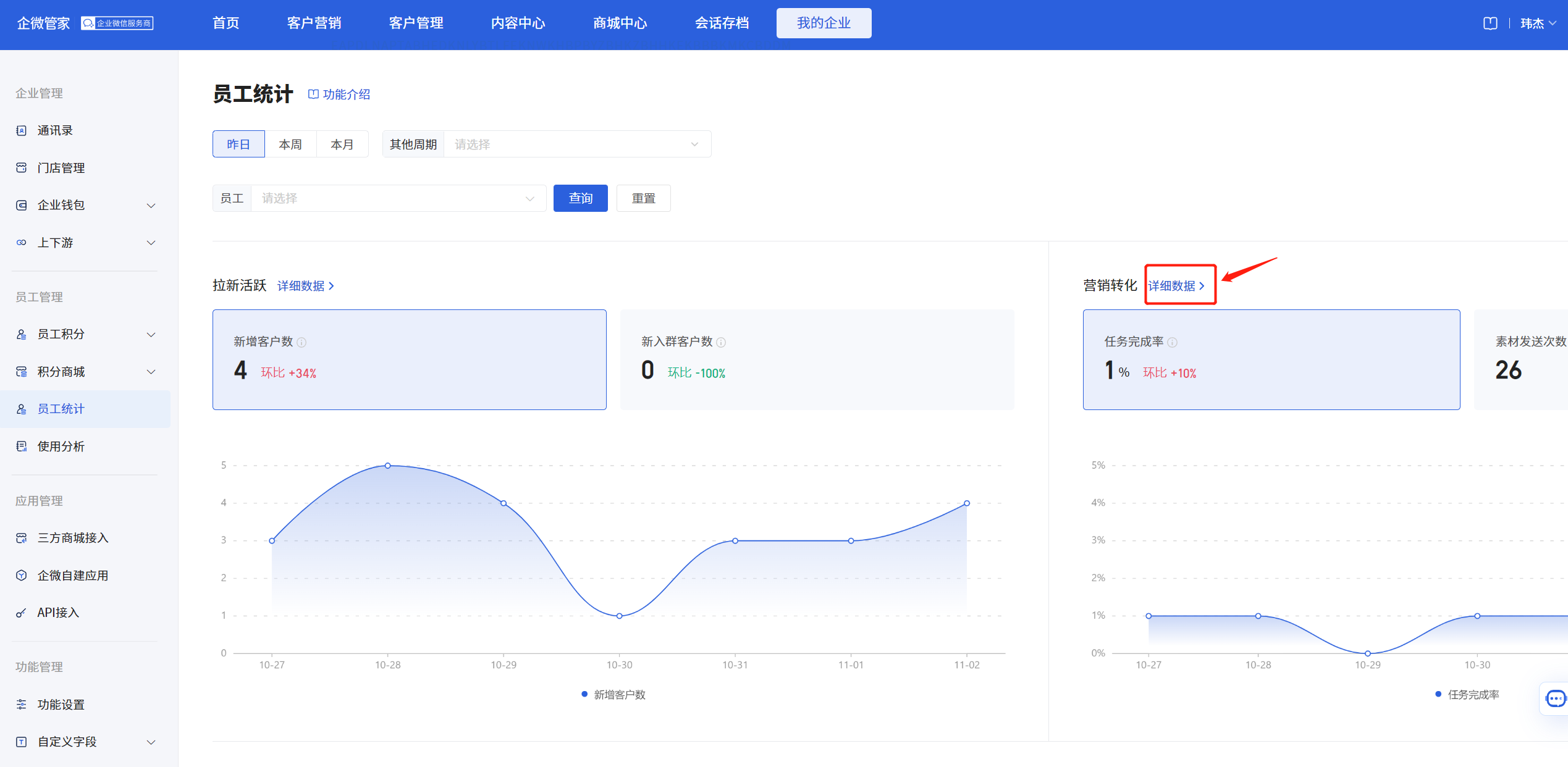Click the 自定义字段 text icon
Screen dimensions: 1568x767
coord(22,742)
